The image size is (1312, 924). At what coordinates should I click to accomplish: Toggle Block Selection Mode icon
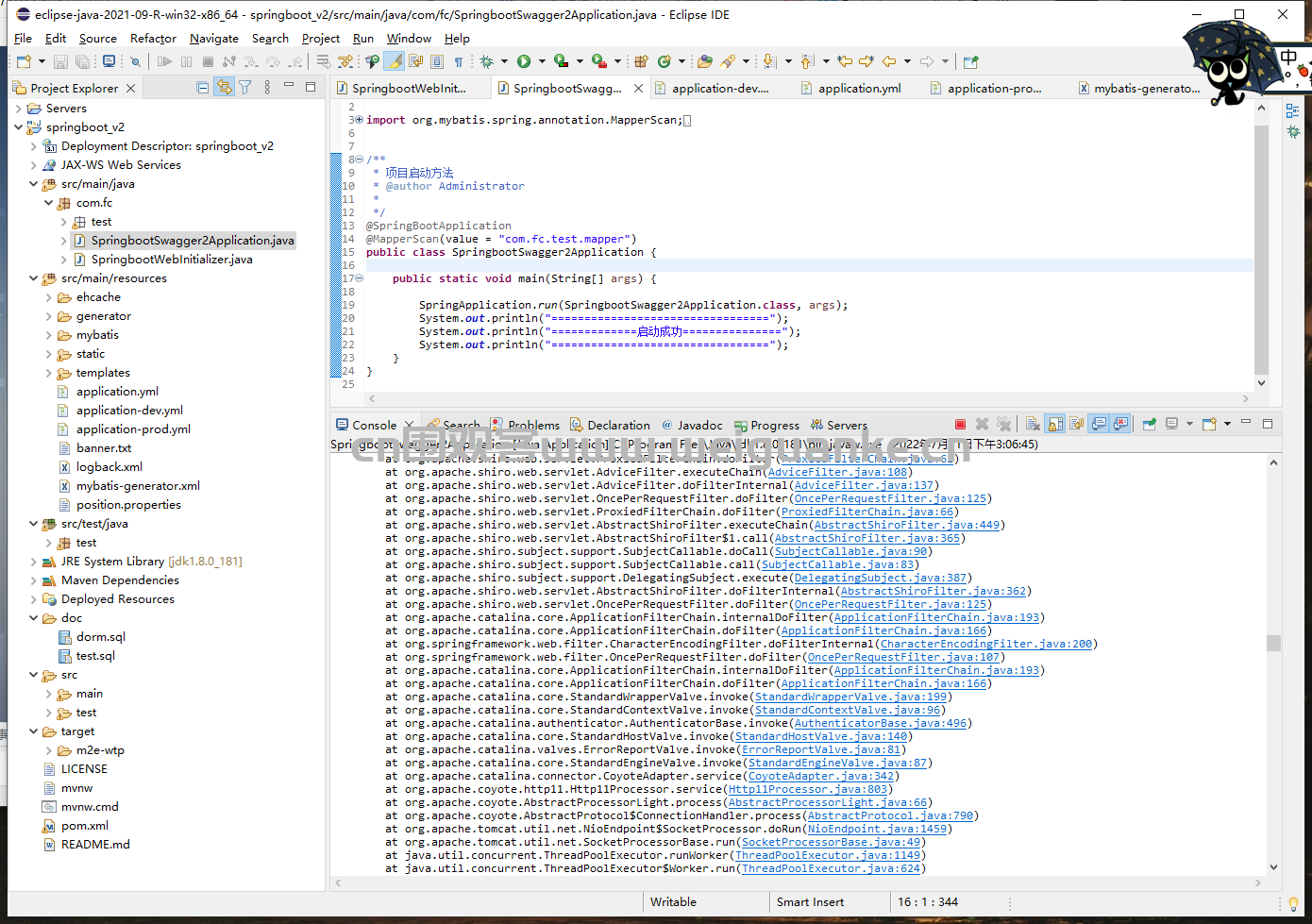[437, 61]
